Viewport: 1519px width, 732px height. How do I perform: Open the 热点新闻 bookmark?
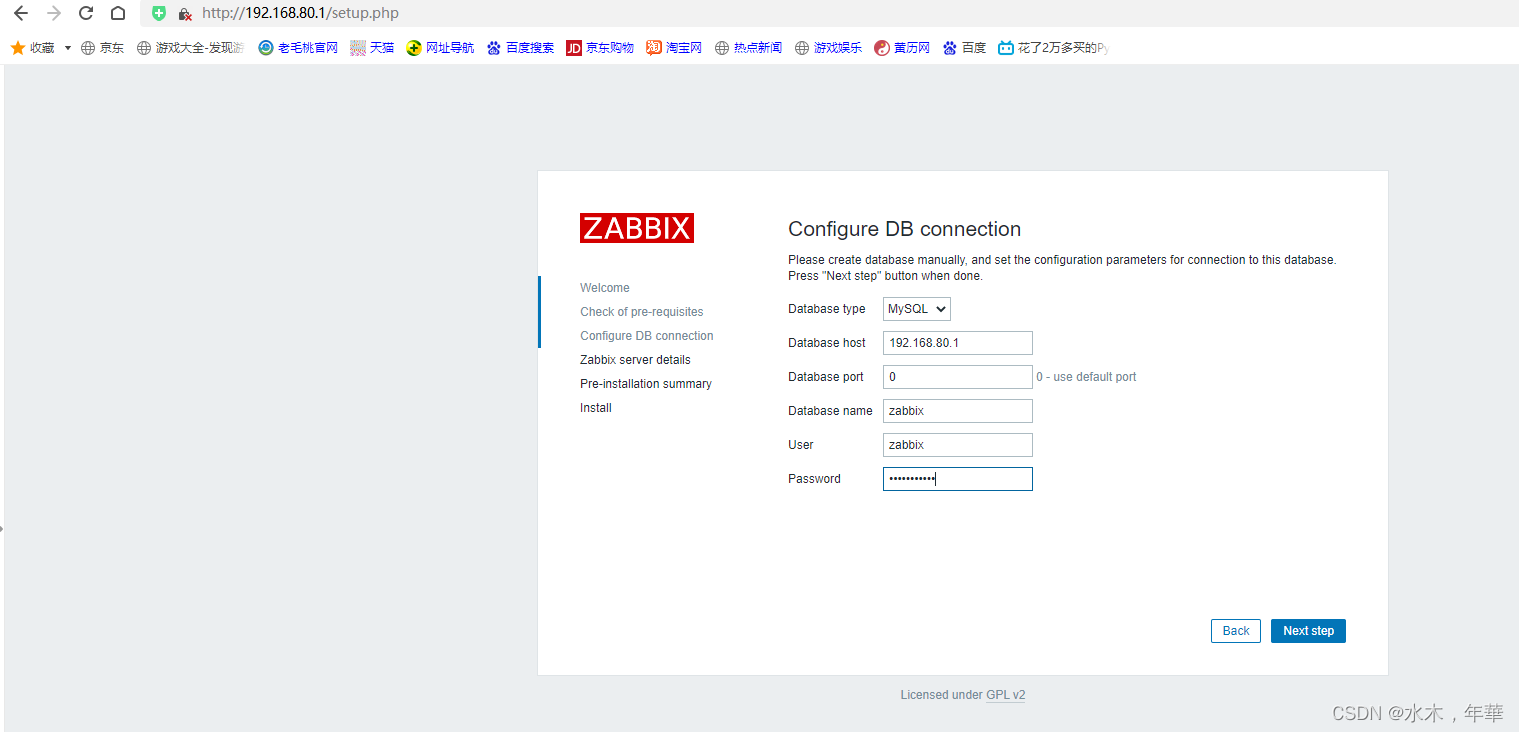[748, 48]
